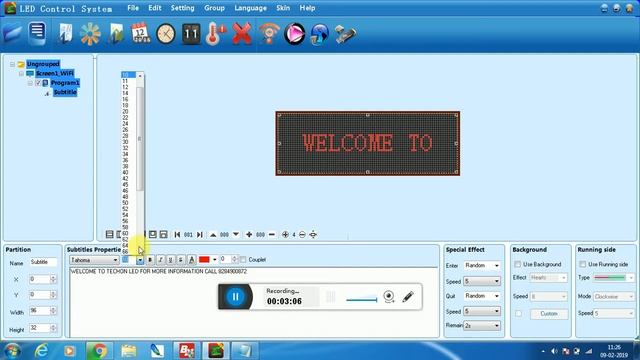Image resolution: width=640 pixels, height=360 pixels.
Task: Click the up triangle arrow under preview
Action: [213, 235]
